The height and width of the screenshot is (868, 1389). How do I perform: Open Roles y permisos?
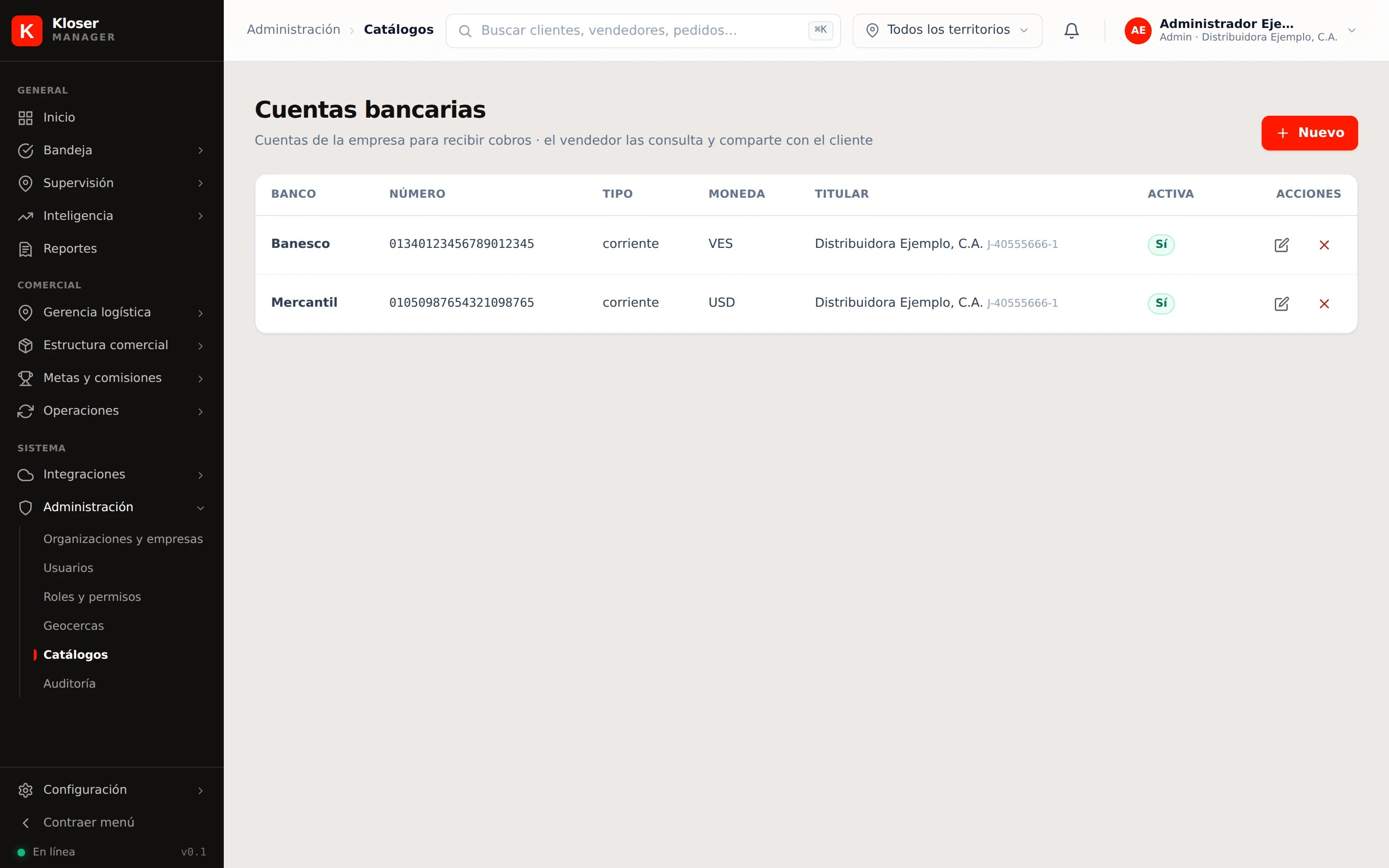pyautogui.click(x=92, y=597)
